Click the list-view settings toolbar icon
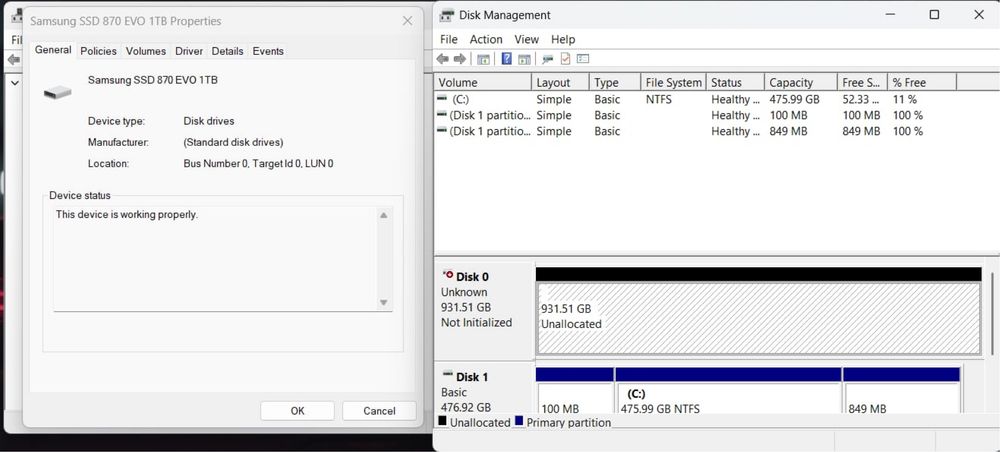The image size is (1000, 452). [x=583, y=59]
